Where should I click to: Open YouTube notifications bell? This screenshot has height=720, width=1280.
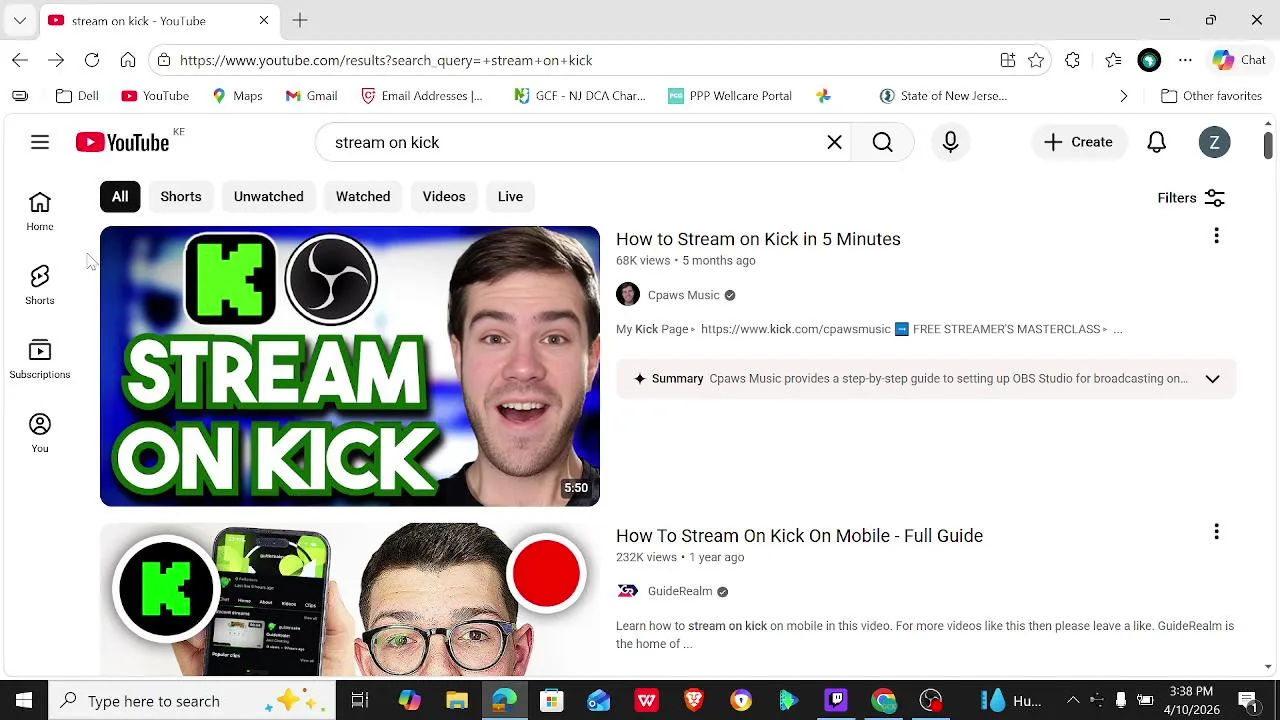(x=1156, y=142)
